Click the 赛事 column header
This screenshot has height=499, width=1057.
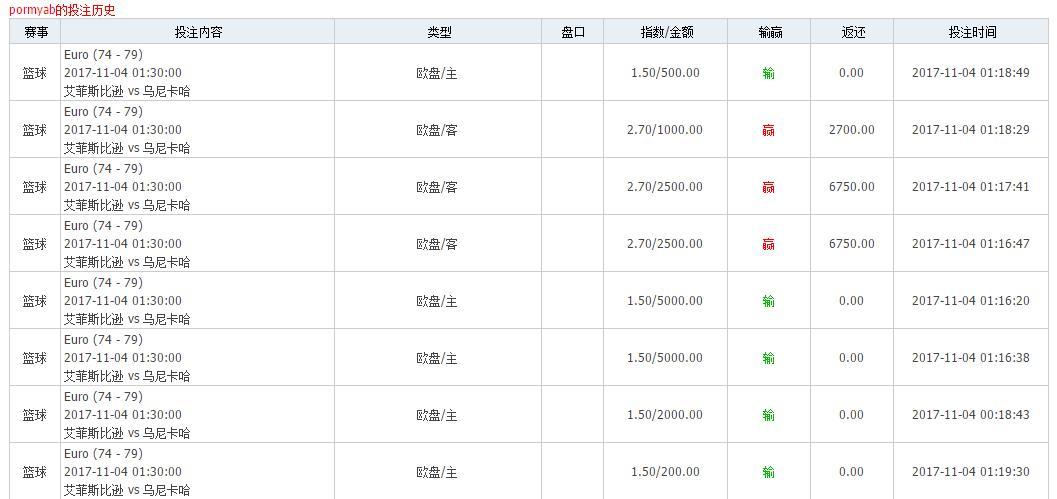click(36, 32)
